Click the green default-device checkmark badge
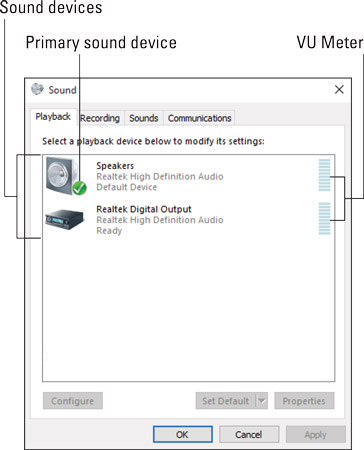Screen dimensions: 364x450 (79, 188)
